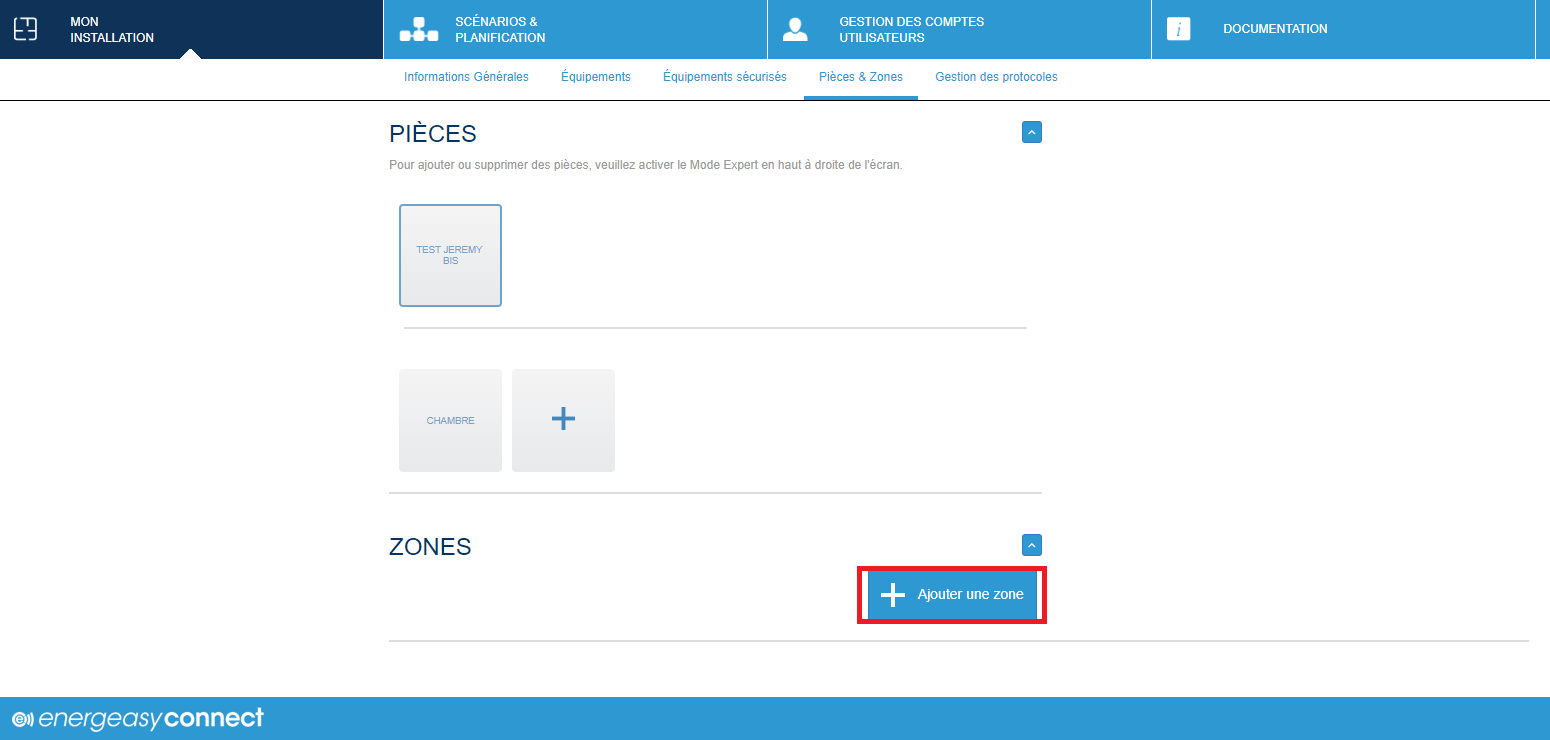Switch to Informations Générales tab
The width and height of the screenshot is (1550, 740).
(x=466, y=77)
